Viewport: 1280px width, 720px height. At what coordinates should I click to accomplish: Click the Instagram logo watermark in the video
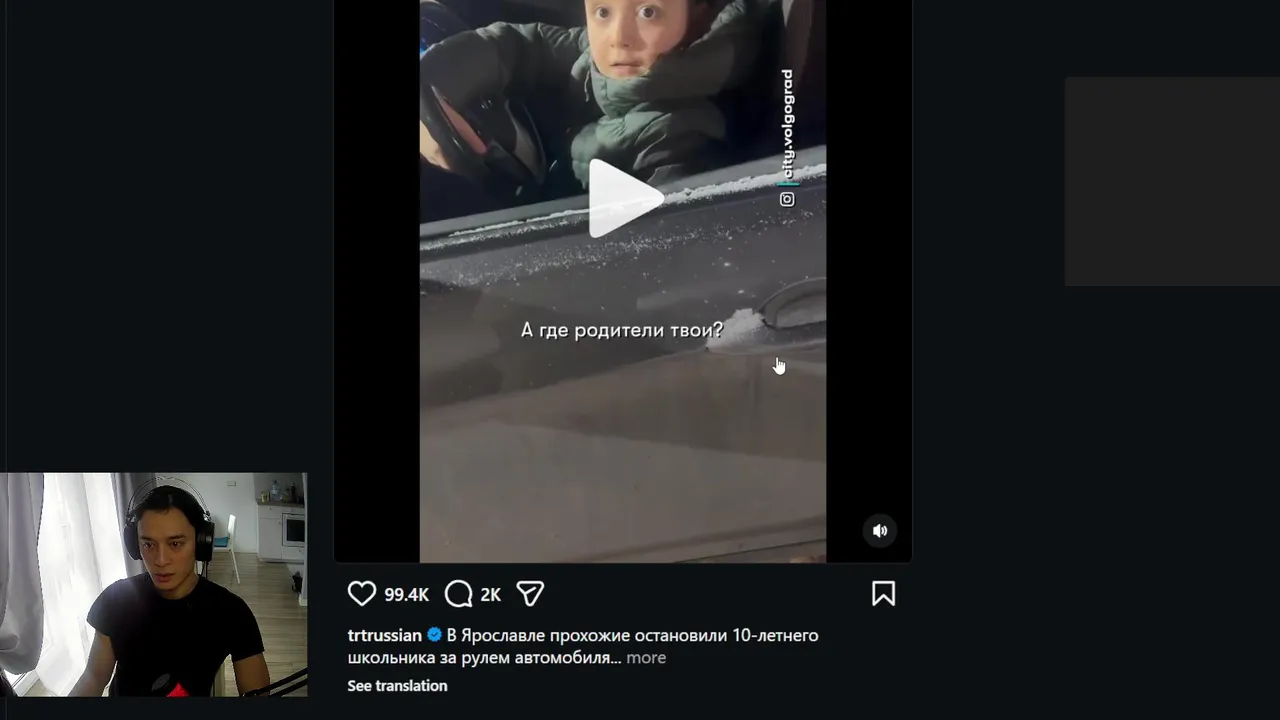point(787,199)
